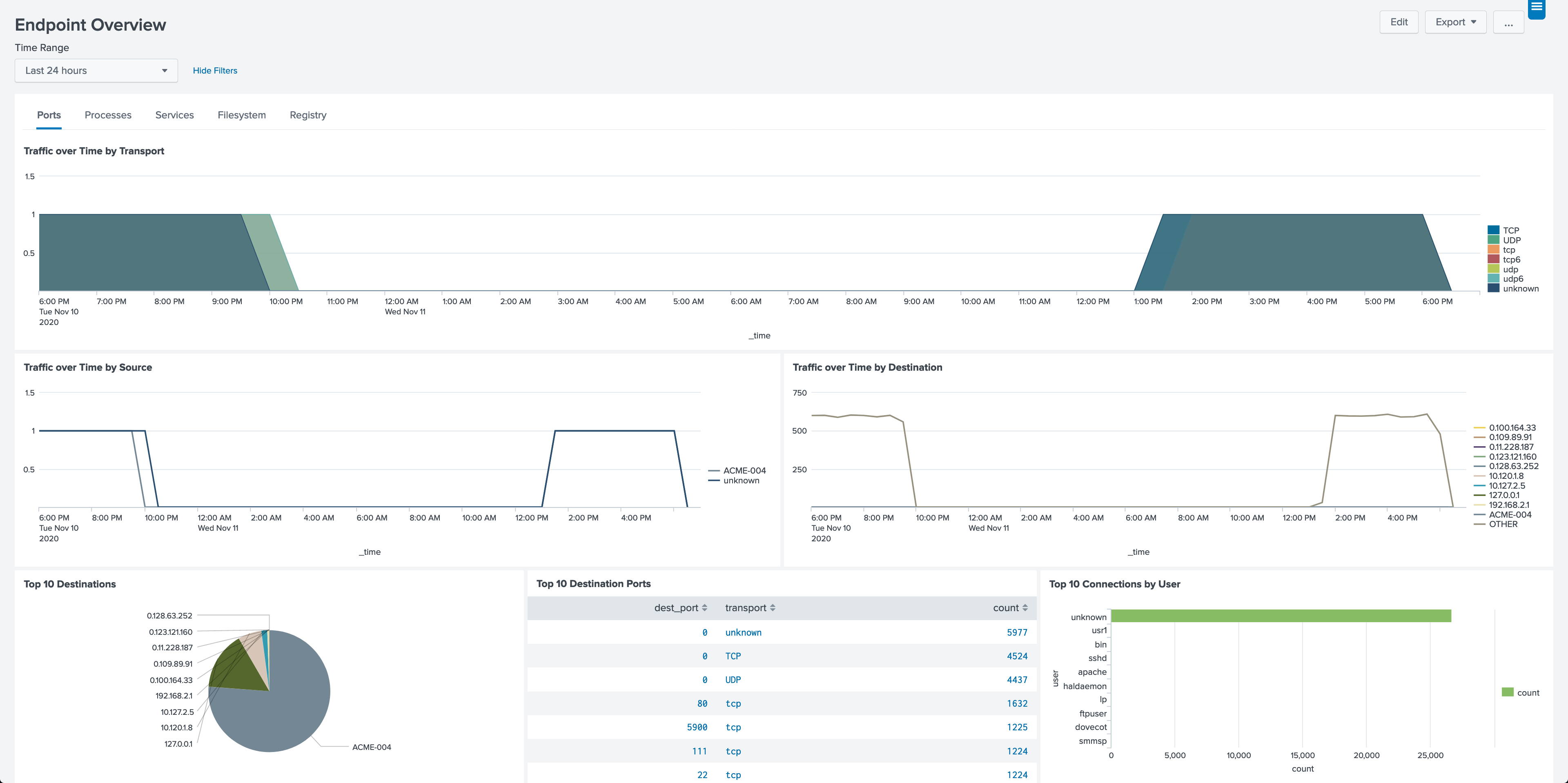
Task: Click the count value 1225
Action: (x=1017, y=727)
